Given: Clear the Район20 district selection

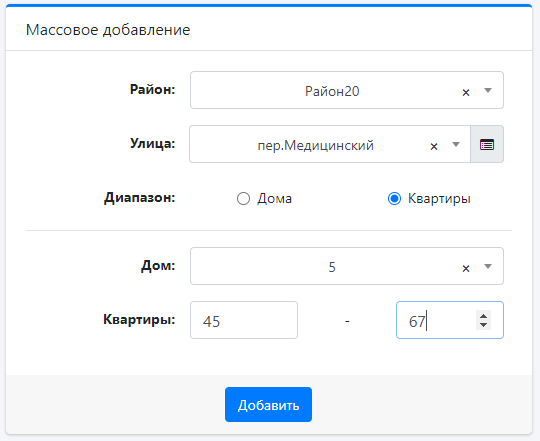Looking at the screenshot, I should 466,92.
